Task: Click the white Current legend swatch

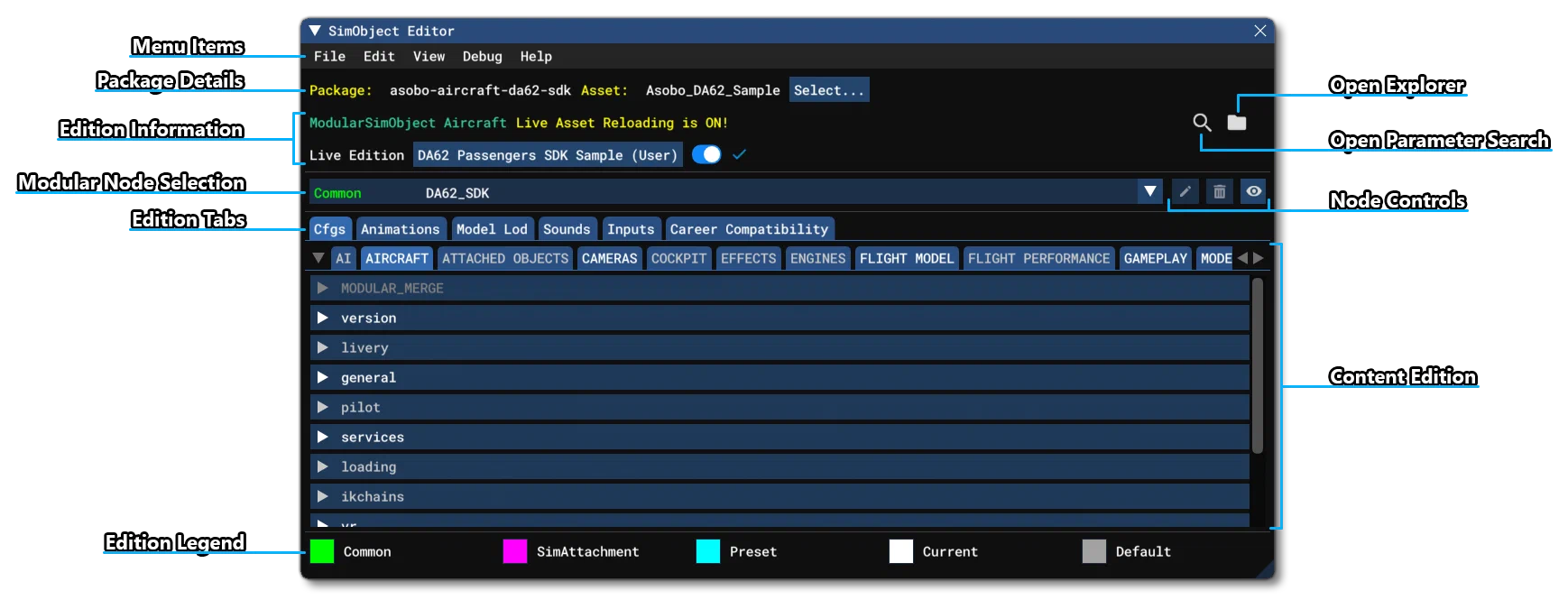Action: coord(901,551)
